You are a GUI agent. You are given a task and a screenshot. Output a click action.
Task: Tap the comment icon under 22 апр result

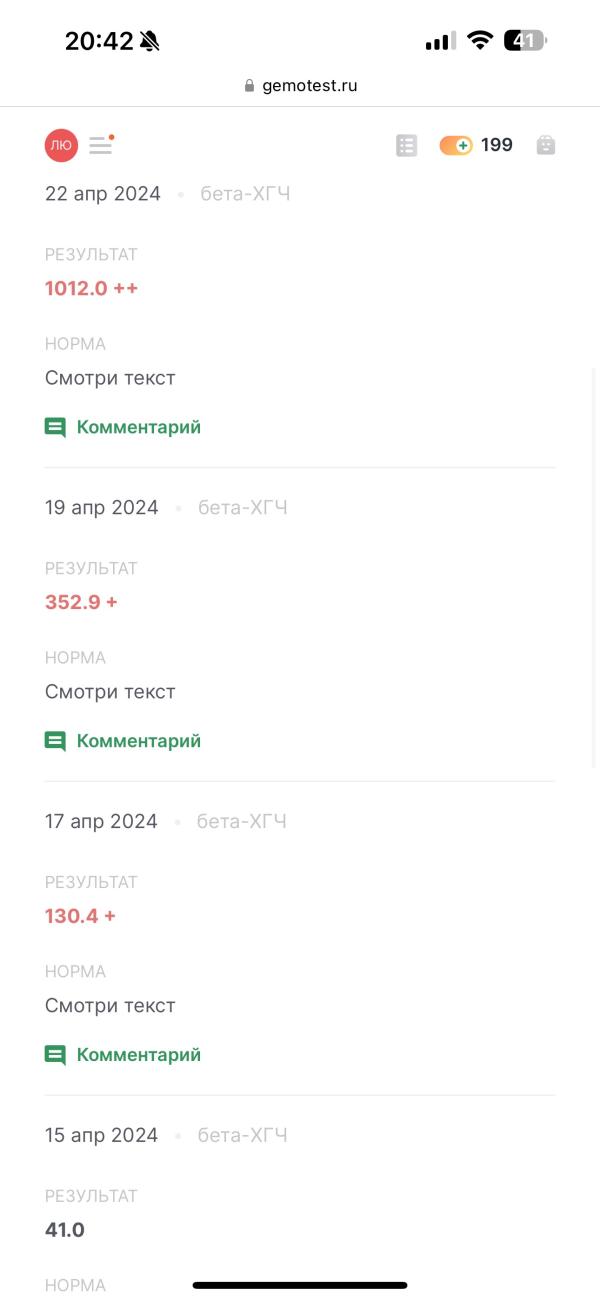[x=55, y=428]
